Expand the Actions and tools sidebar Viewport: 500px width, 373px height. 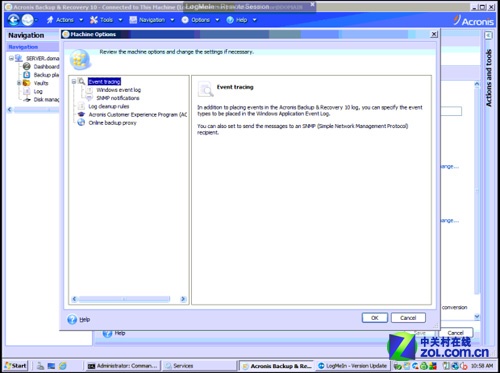(x=488, y=35)
